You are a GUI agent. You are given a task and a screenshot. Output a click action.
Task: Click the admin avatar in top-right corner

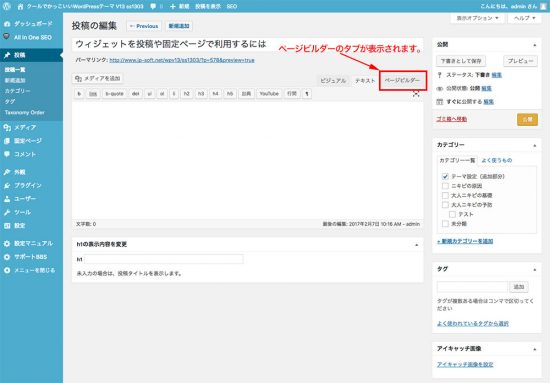click(x=543, y=6)
